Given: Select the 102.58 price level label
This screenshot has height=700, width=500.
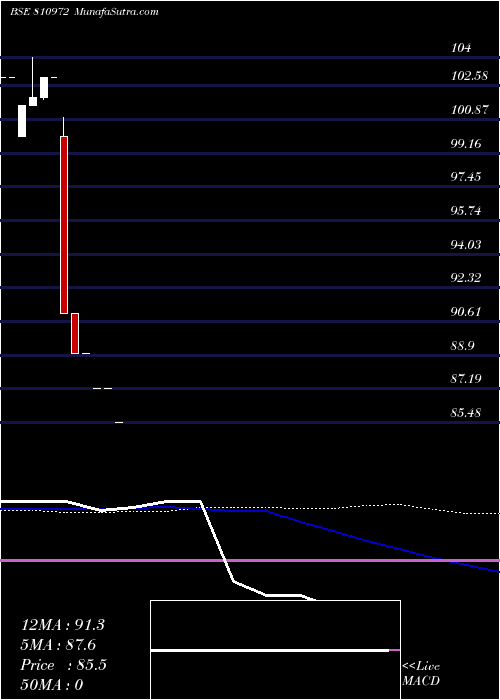Looking at the screenshot, I should click(469, 76).
